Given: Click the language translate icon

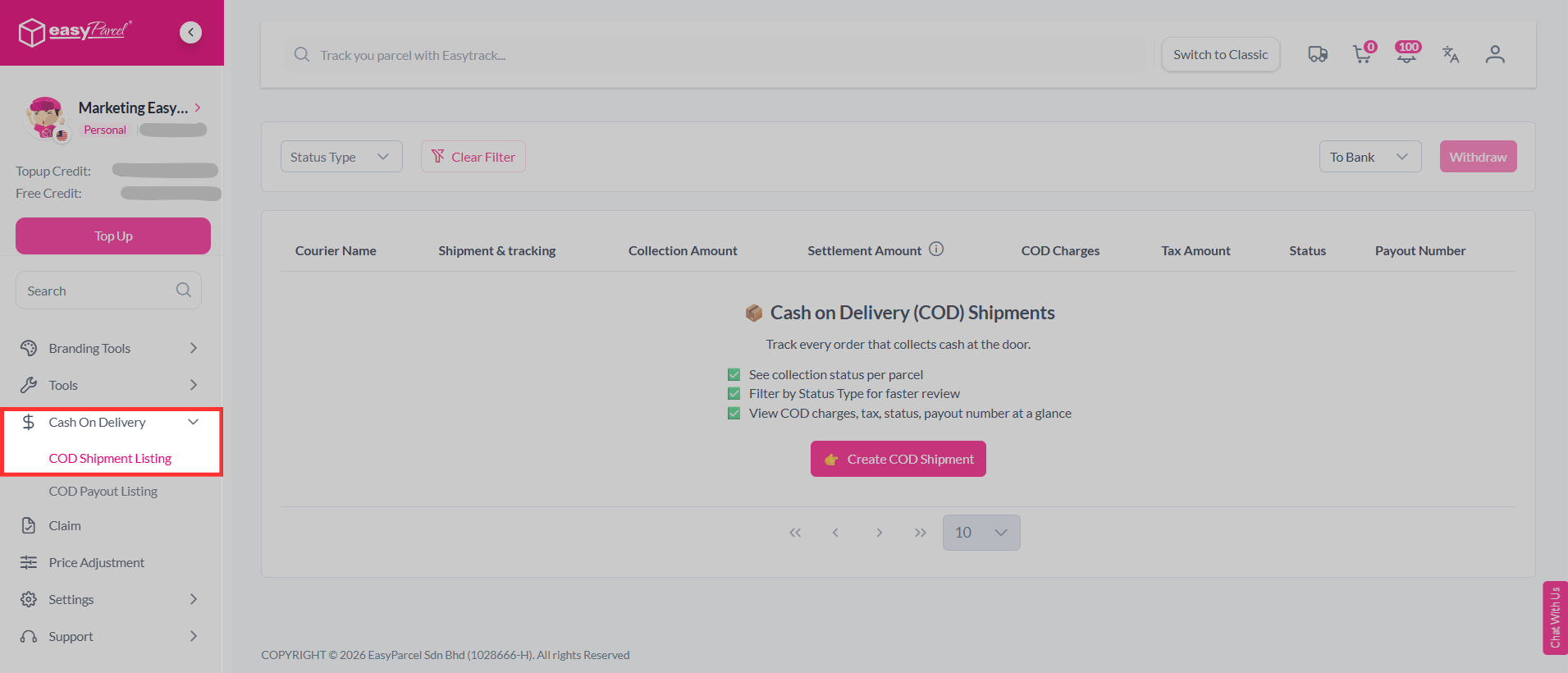Looking at the screenshot, I should pos(1451,54).
